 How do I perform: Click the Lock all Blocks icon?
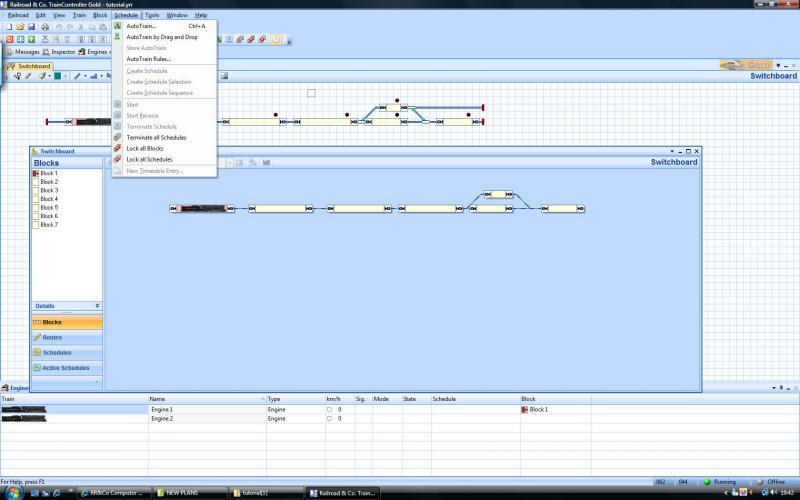(118, 148)
